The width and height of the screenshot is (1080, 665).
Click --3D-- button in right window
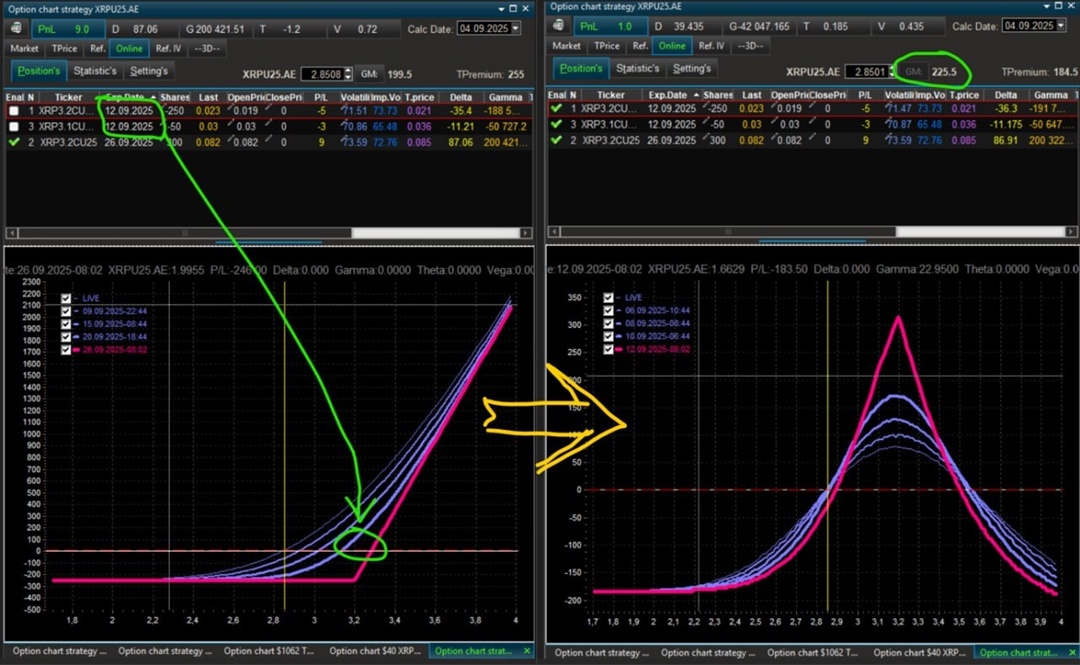pyautogui.click(x=750, y=45)
